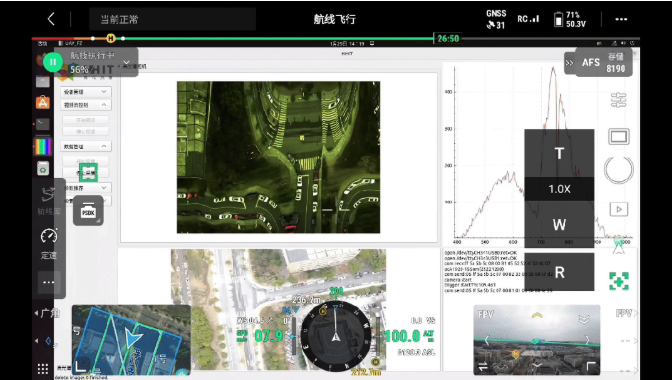672x380 pixels.
Task: Zoom in with the T button
Action: point(559,153)
